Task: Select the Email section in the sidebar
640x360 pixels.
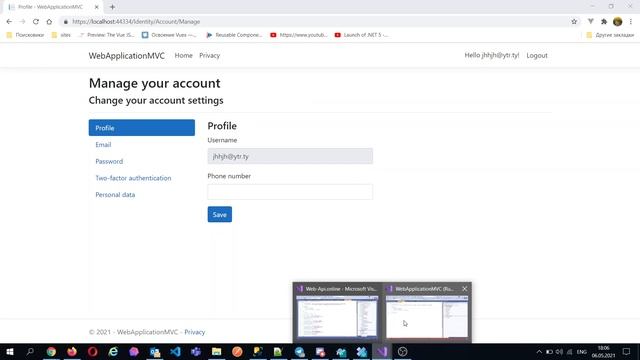Action: click(x=103, y=144)
